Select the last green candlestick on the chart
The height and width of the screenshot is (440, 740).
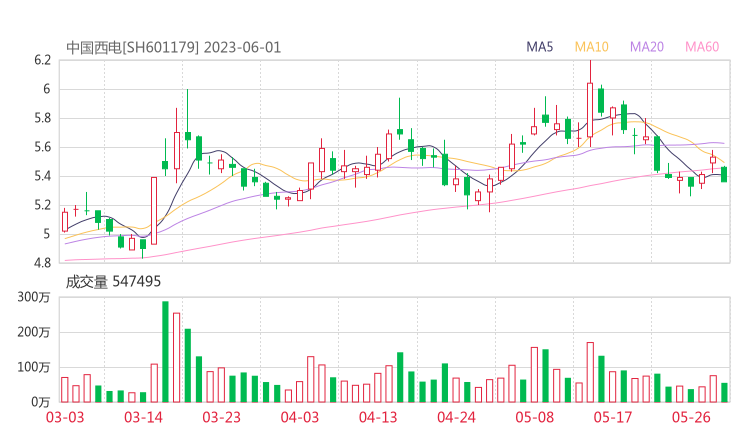pyautogui.click(x=724, y=174)
